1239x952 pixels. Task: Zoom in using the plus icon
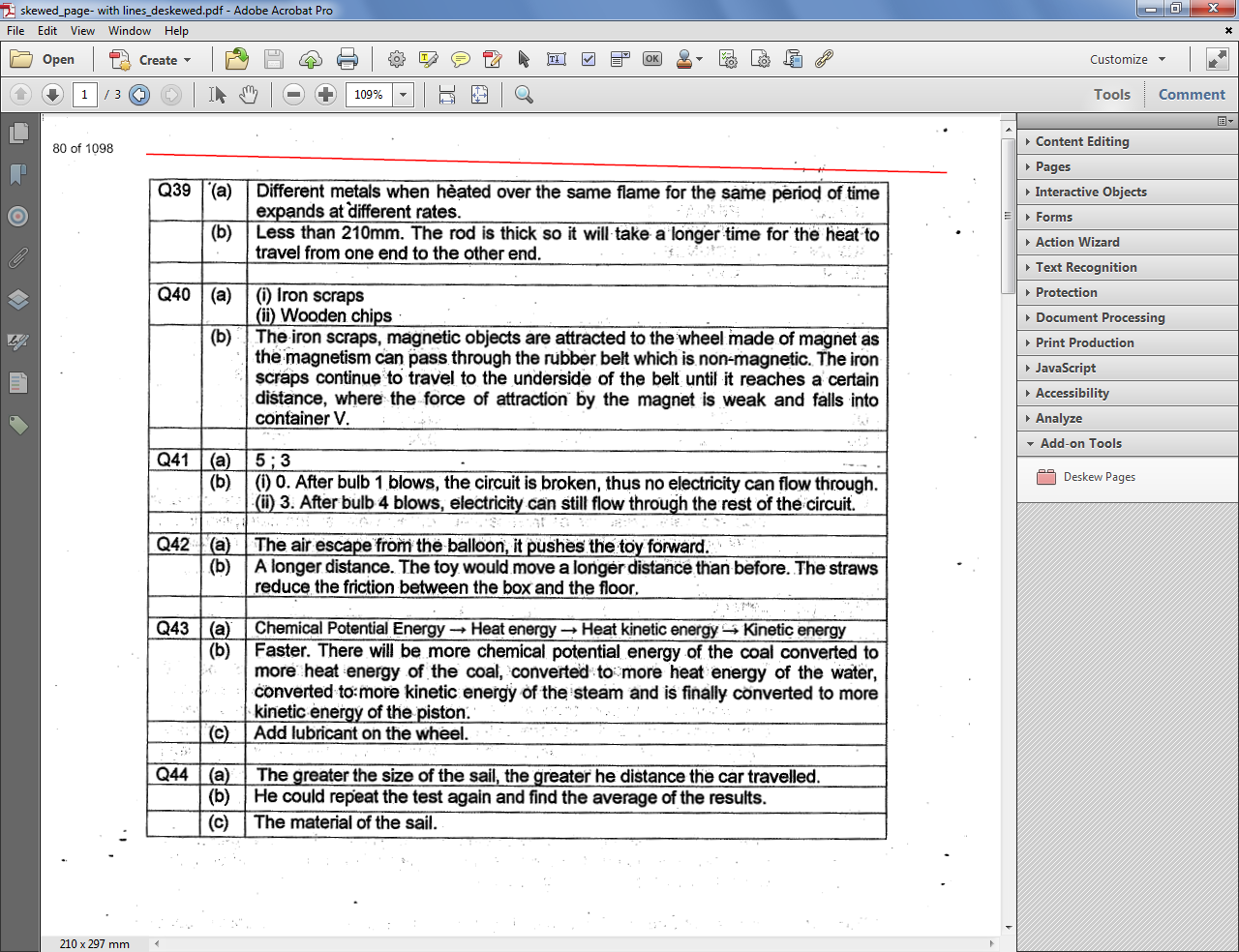click(324, 94)
